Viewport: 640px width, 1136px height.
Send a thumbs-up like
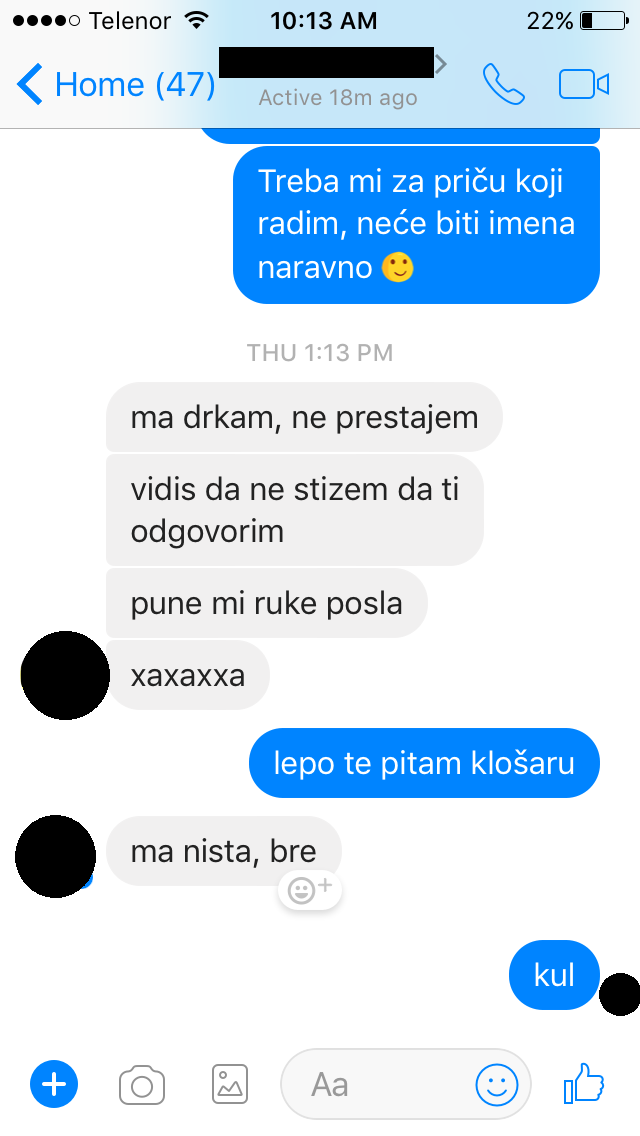[583, 1083]
